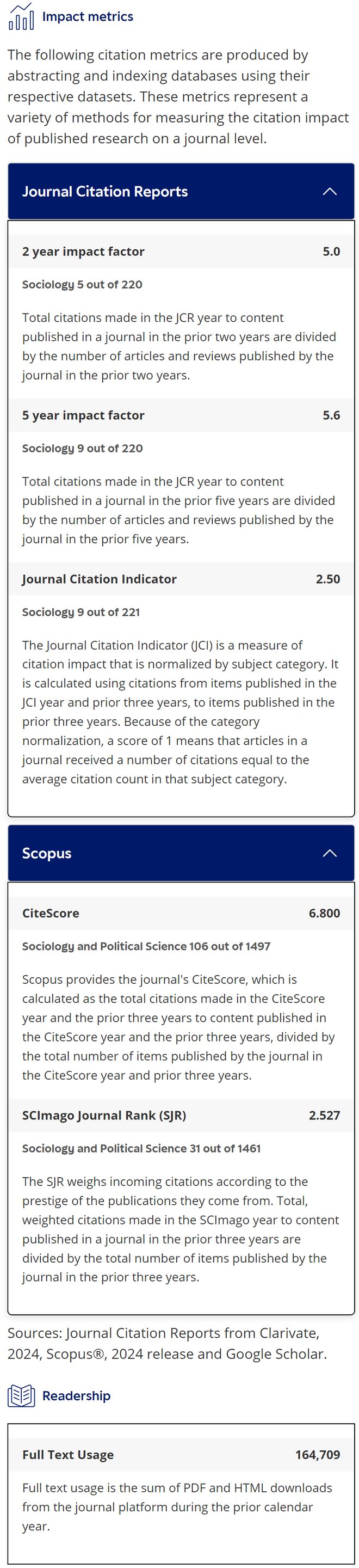Click the 5.0 impact factor value

331,252
